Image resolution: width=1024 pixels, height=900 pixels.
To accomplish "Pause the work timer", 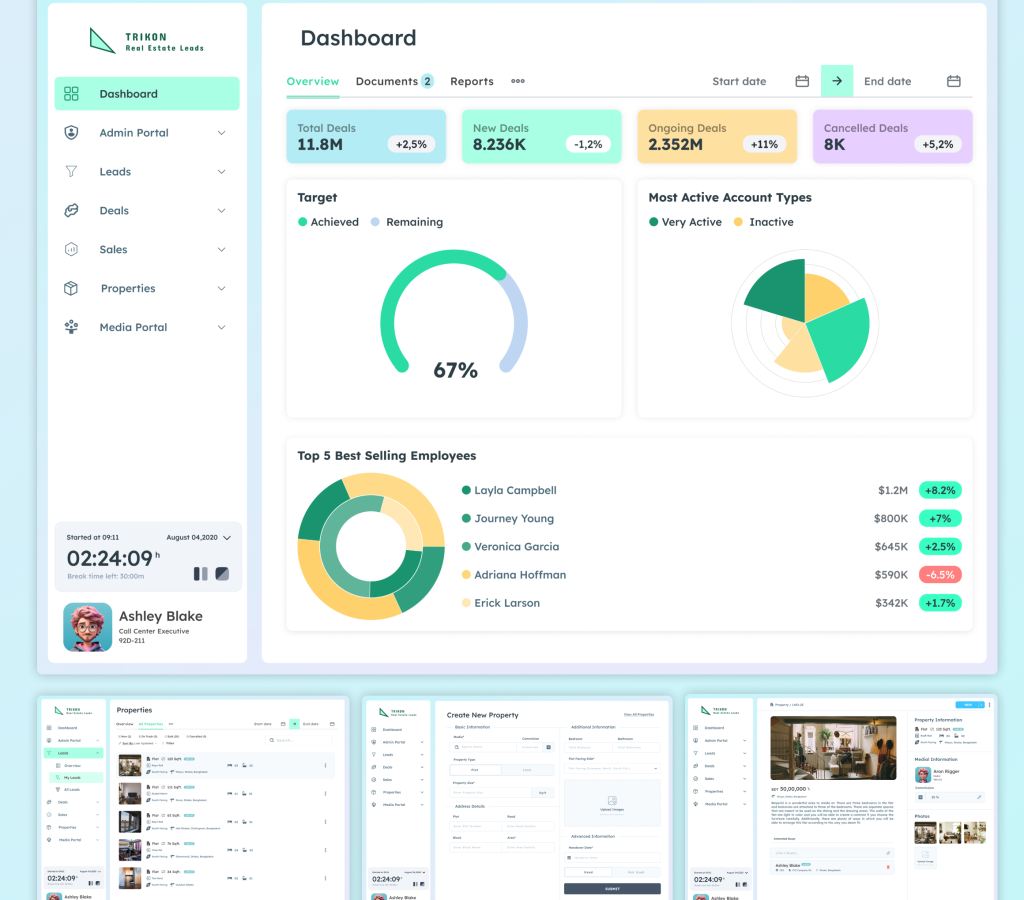I will tap(201, 574).
